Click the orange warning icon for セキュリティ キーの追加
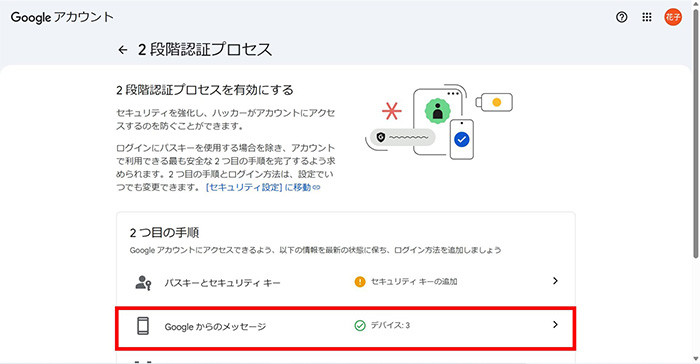Image resolution: width=700 pixels, height=364 pixels. point(360,282)
